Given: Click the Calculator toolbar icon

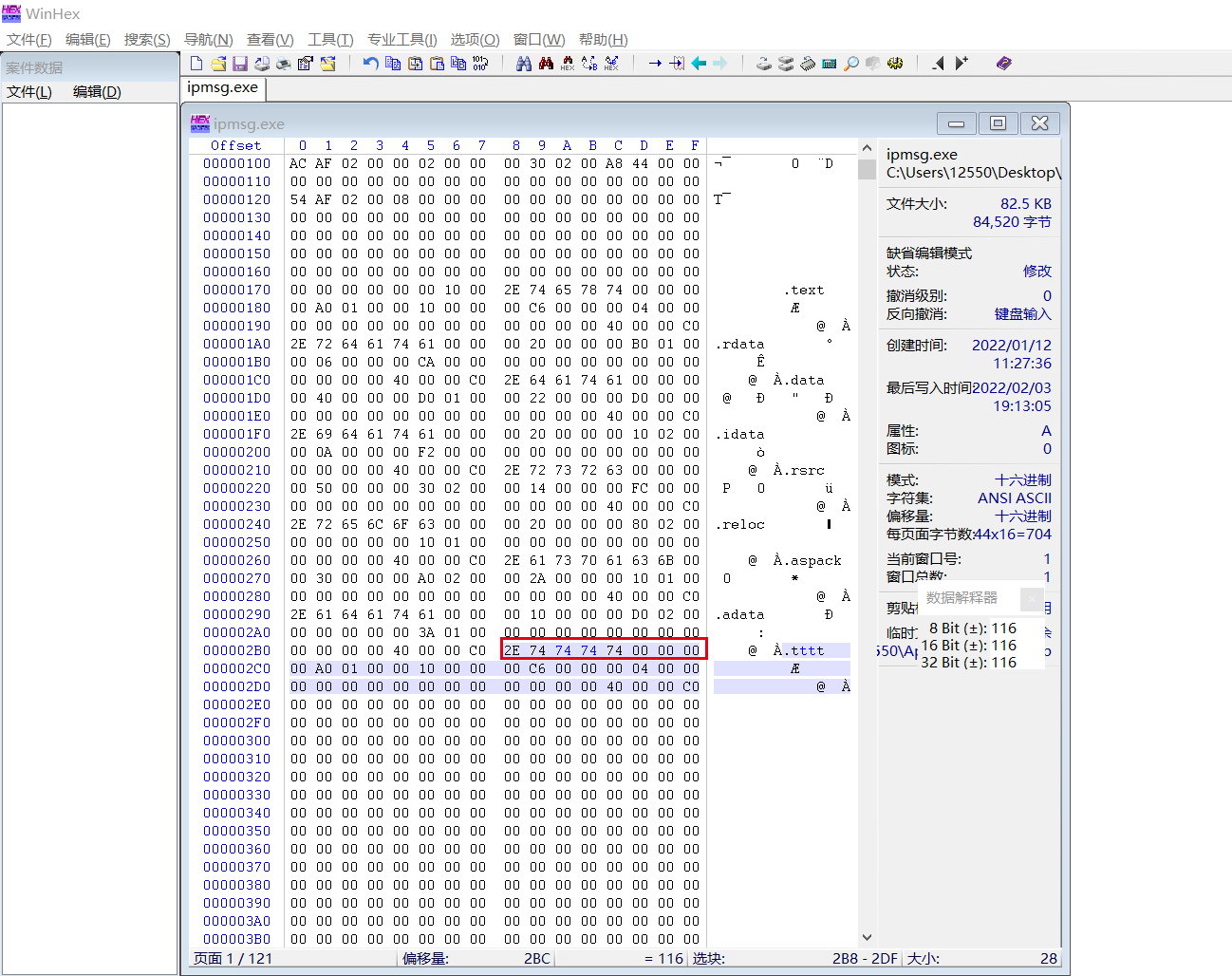Looking at the screenshot, I should tap(830, 64).
